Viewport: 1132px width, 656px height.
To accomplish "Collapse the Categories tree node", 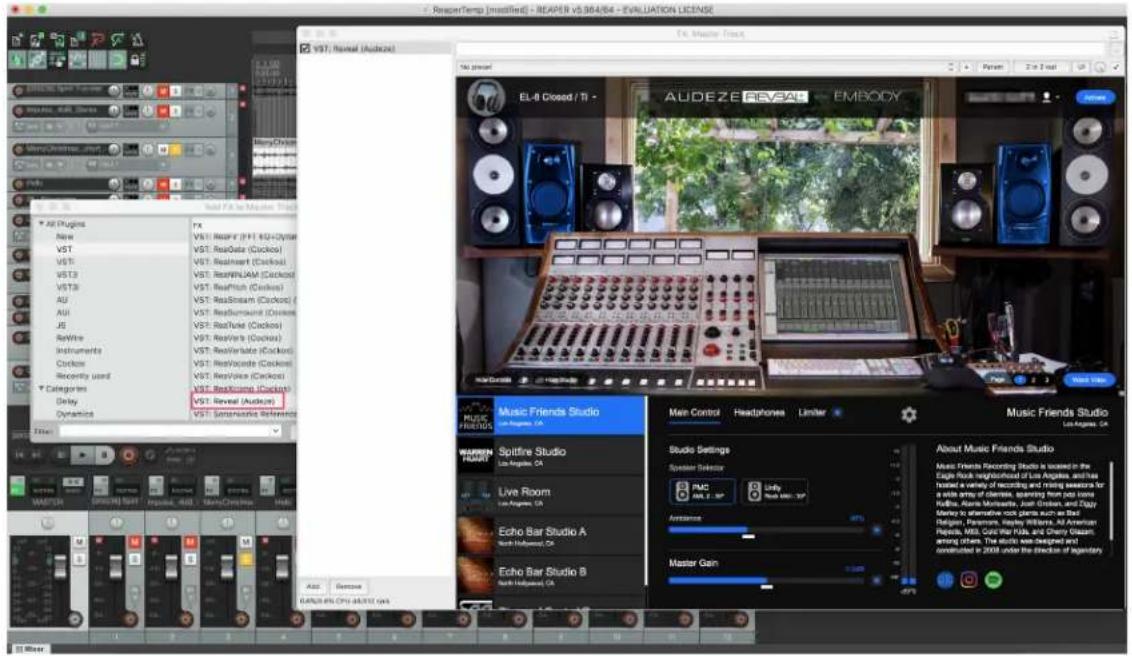I will pos(41,388).
